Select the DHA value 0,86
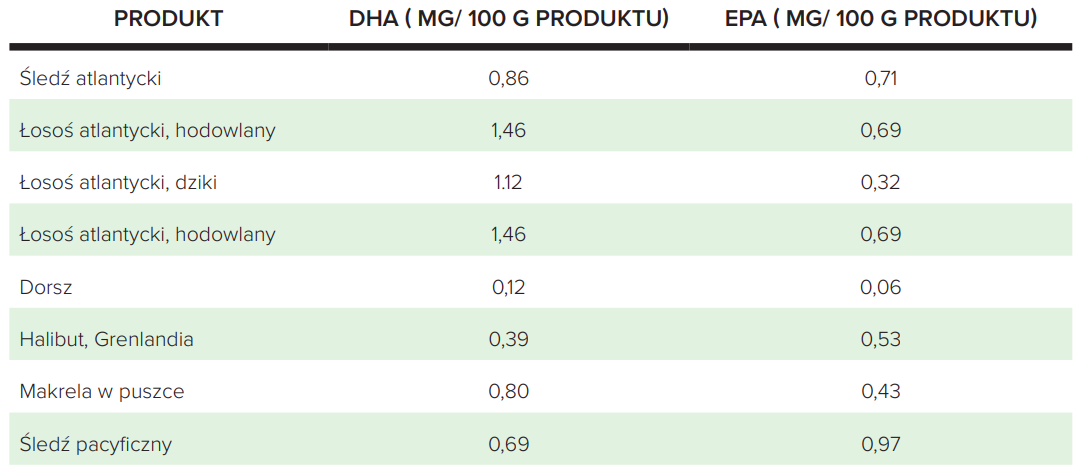Image resolution: width=1077 pixels, height=471 pixels. [x=508, y=78]
